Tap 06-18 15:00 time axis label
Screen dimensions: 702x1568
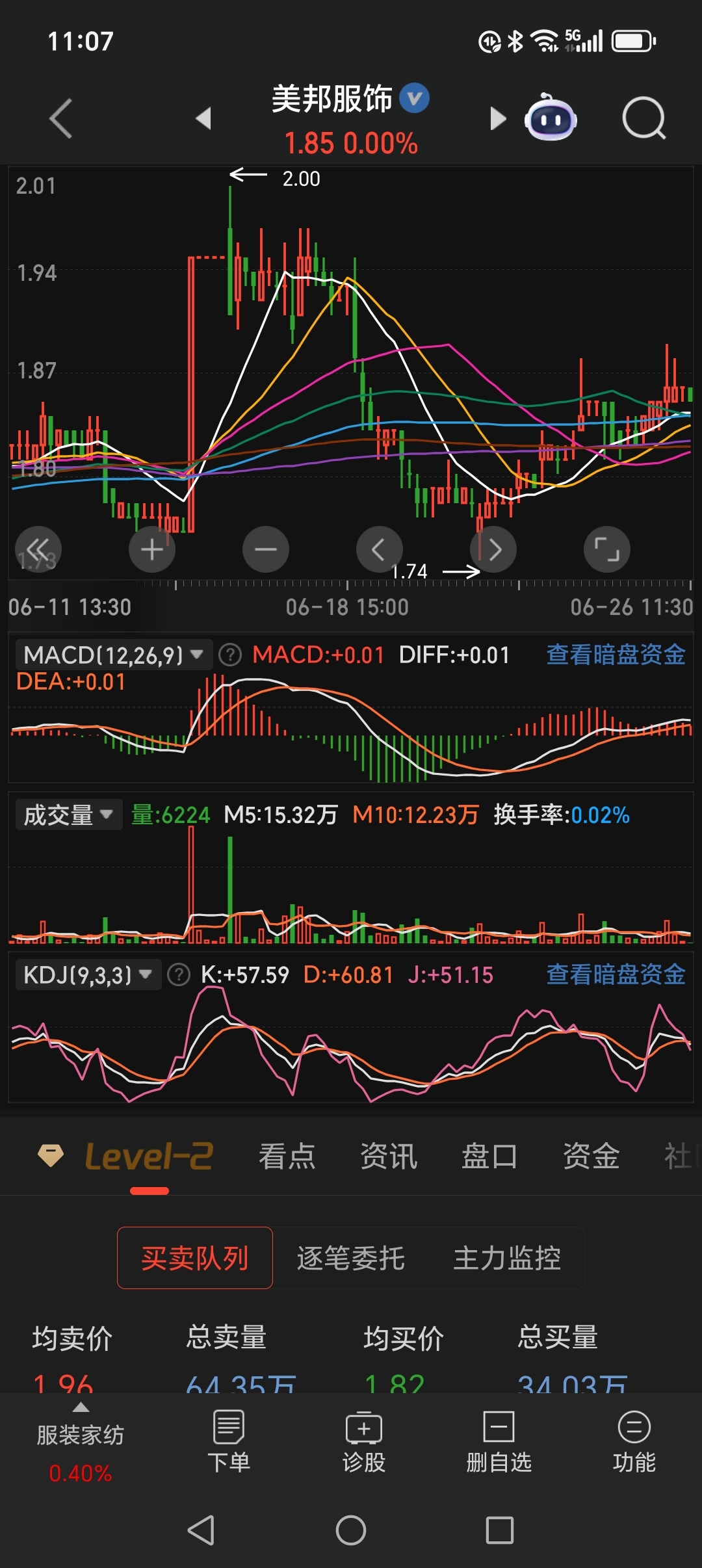tap(347, 607)
